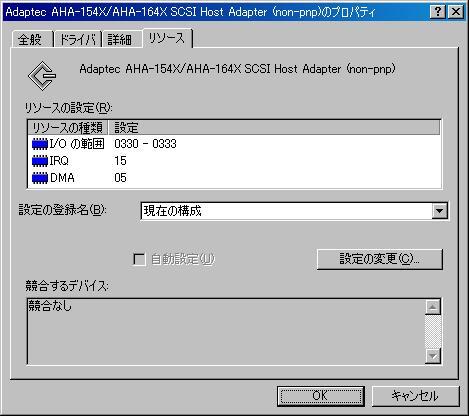The width and height of the screenshot is (469, 416).
Task: Click the DMA value 05
Action: pos(120,178)
